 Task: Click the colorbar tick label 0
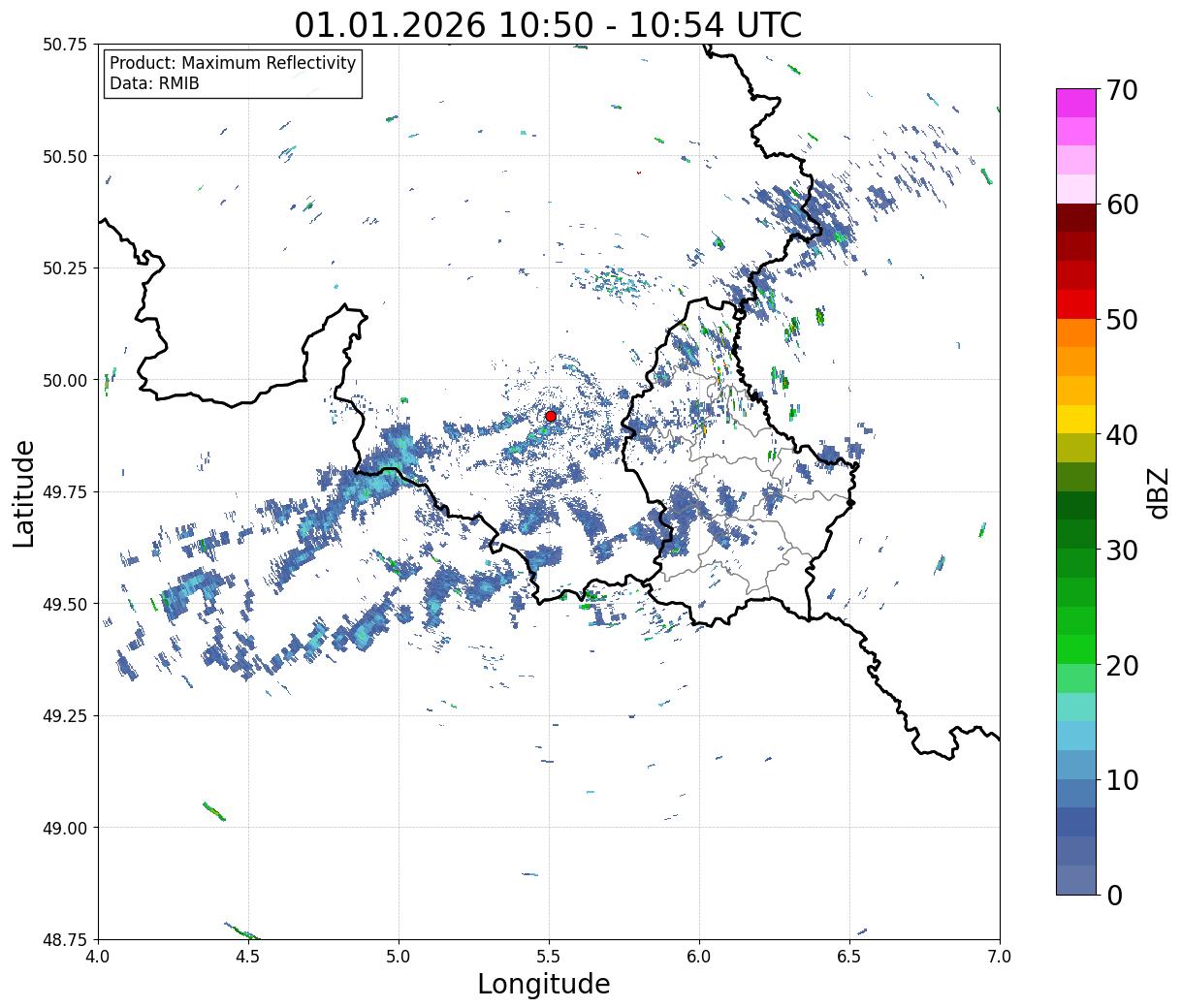tap(1114, 895)
